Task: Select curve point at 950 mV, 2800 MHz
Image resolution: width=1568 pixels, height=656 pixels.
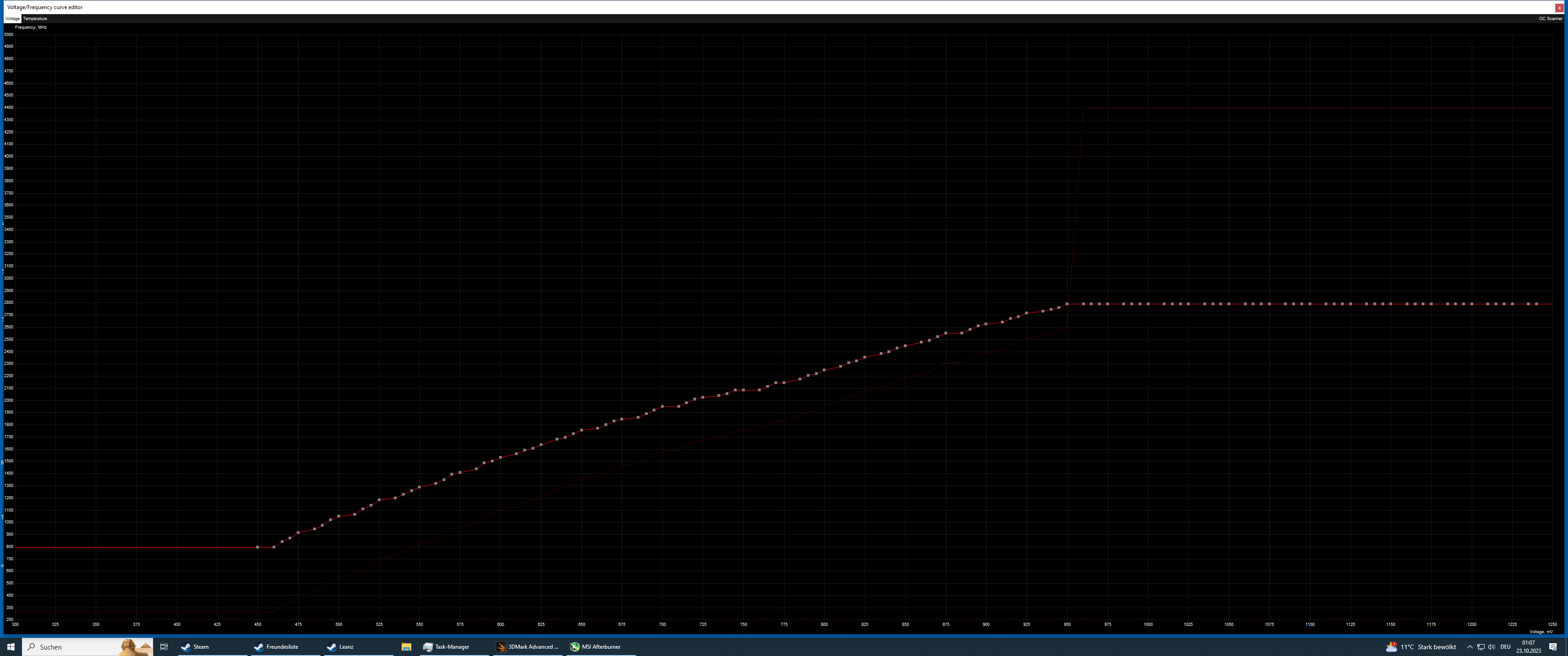Action: click(1067, 304)
